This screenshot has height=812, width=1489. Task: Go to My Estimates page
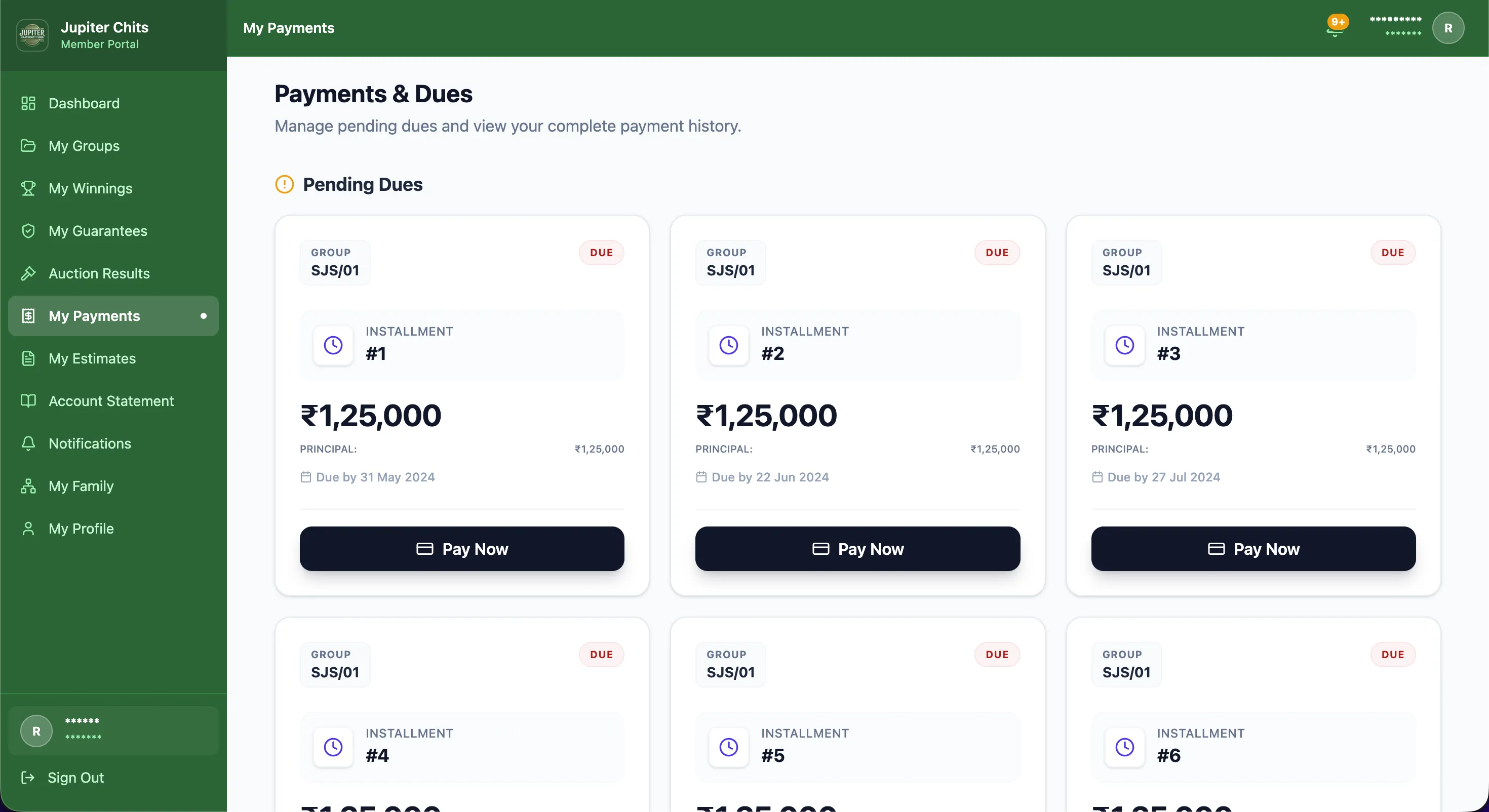92,359
